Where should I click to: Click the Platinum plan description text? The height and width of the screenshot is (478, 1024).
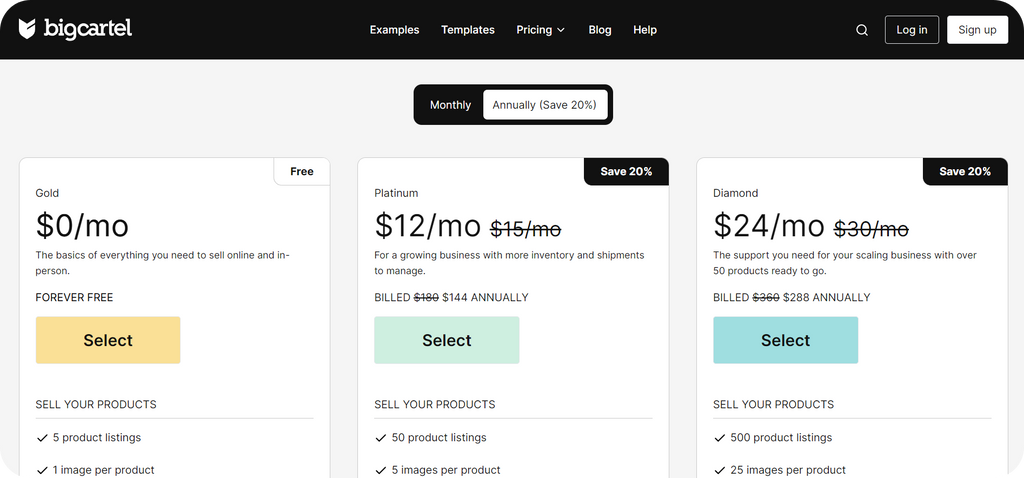point(509,263)
